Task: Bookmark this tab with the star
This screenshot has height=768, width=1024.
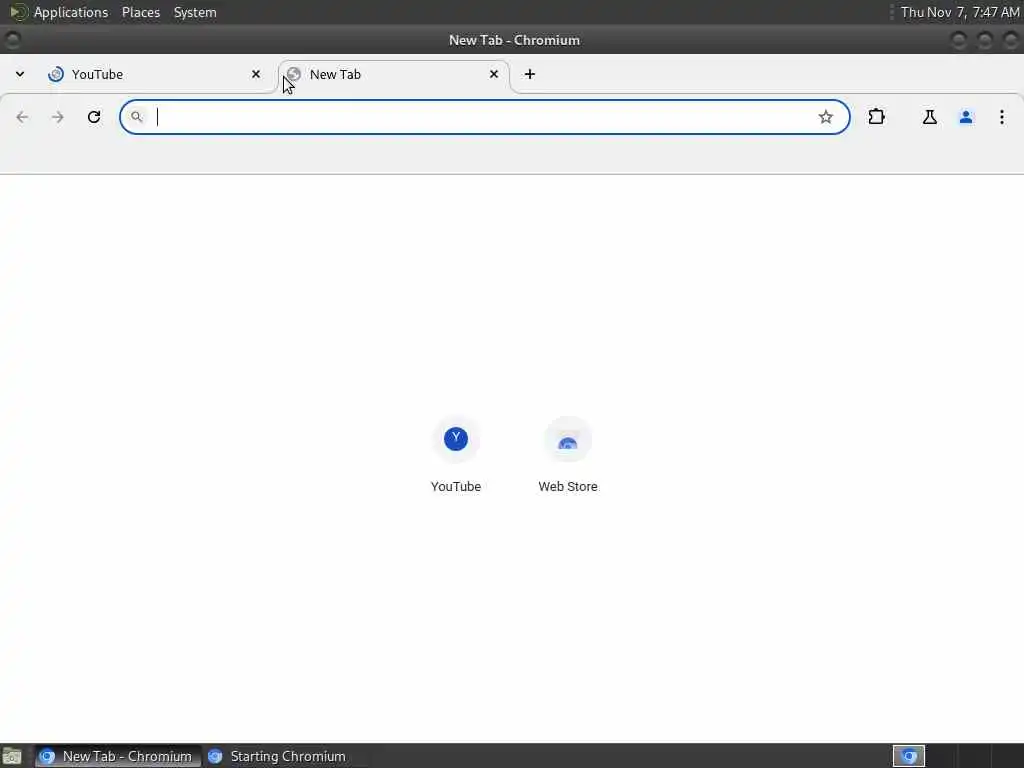Action: tap(825, 117)
